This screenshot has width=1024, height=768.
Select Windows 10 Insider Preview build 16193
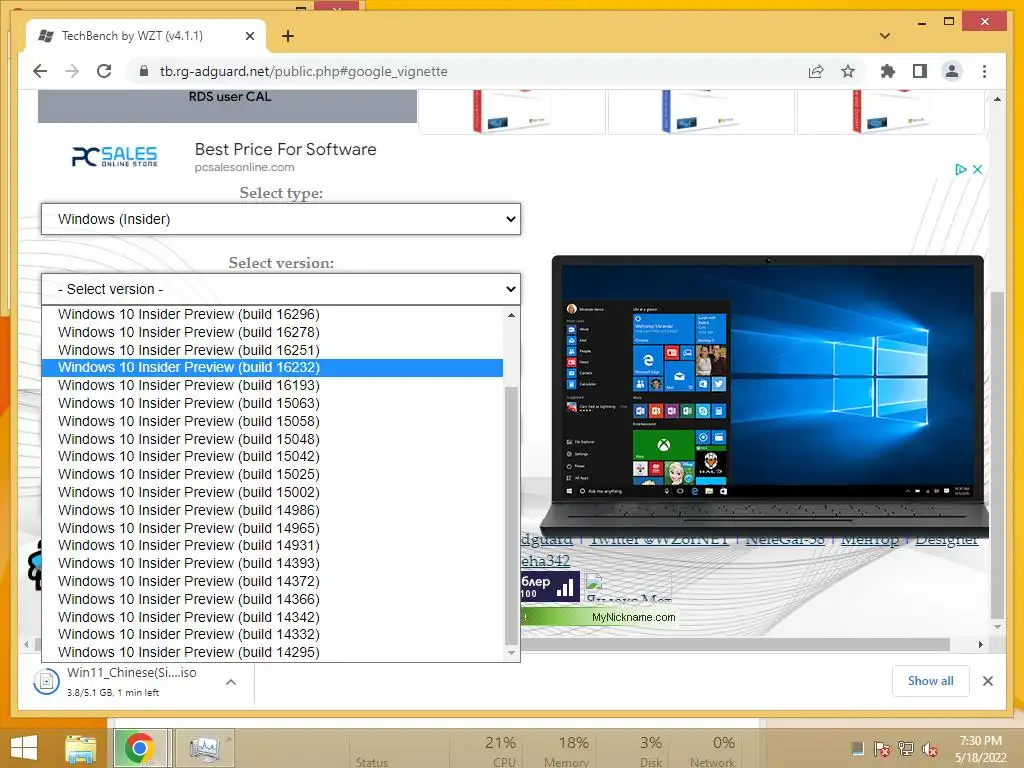tap(272, 385)
